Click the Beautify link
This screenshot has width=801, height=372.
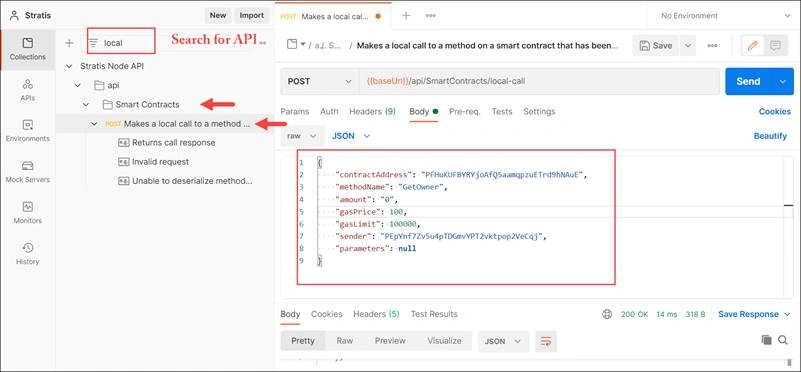(x=770, y=136)
